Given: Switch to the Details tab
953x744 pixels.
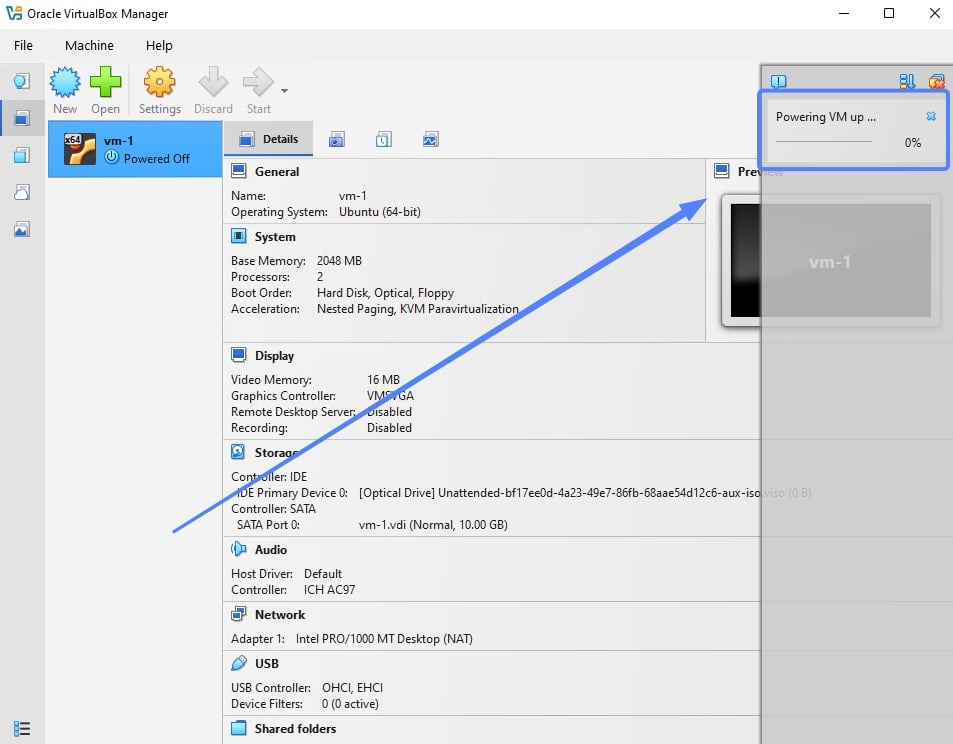Looking at the screenshot, I should 269,139.
